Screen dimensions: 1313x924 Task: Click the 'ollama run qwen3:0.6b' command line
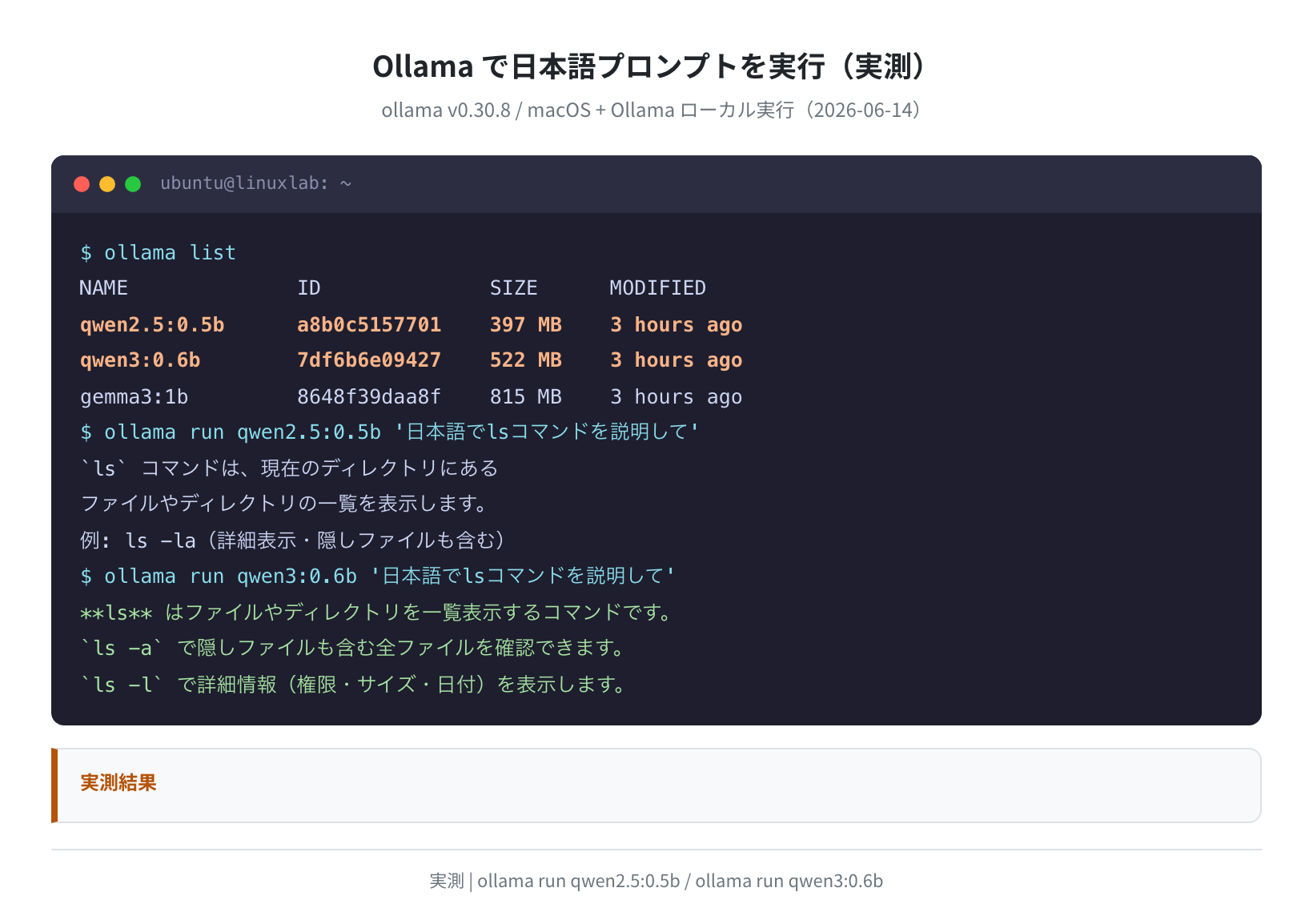378,576
